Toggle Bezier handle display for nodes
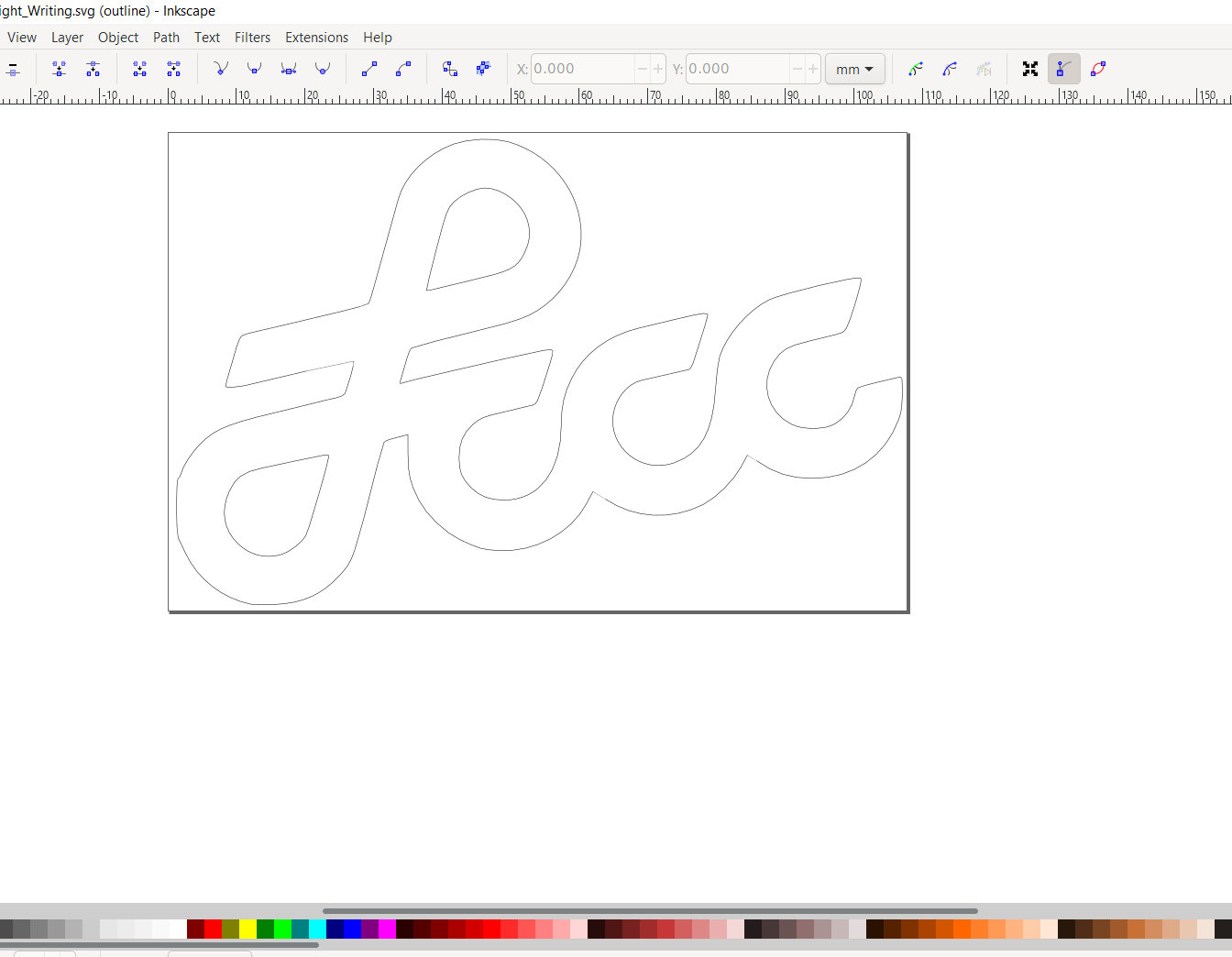The width and height of the screenshot is (1232, 957). pos(1064,69)
